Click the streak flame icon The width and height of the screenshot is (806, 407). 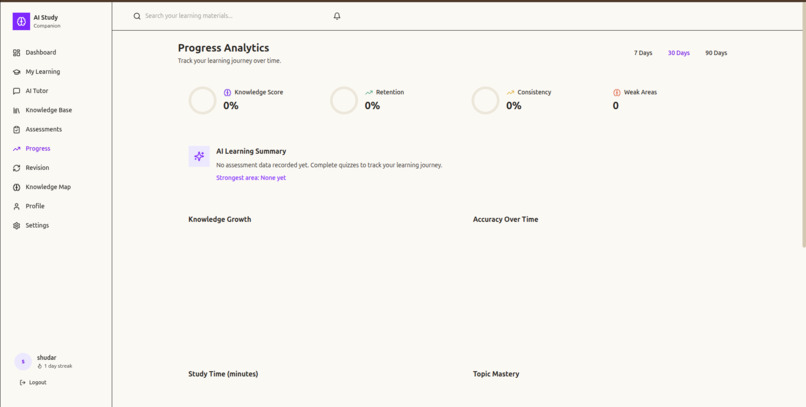point(40,366)
